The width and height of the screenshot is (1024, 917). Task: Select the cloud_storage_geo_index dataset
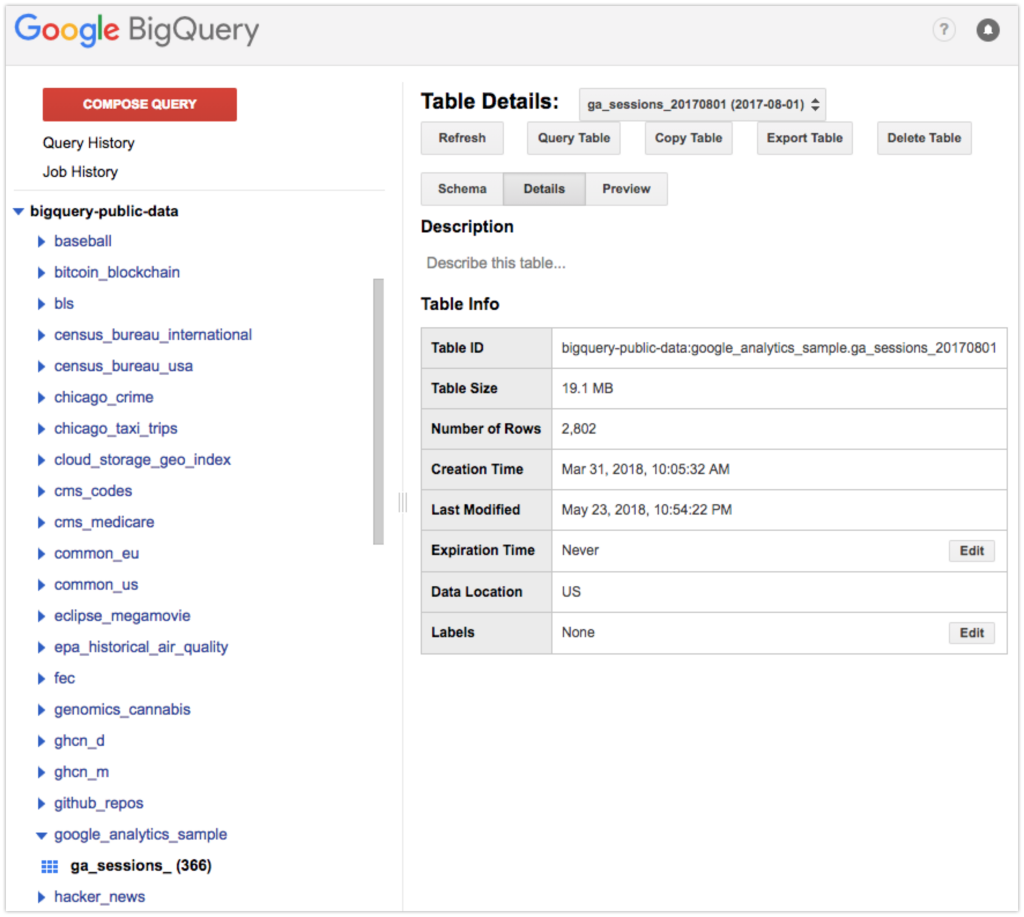pos(142,460)
